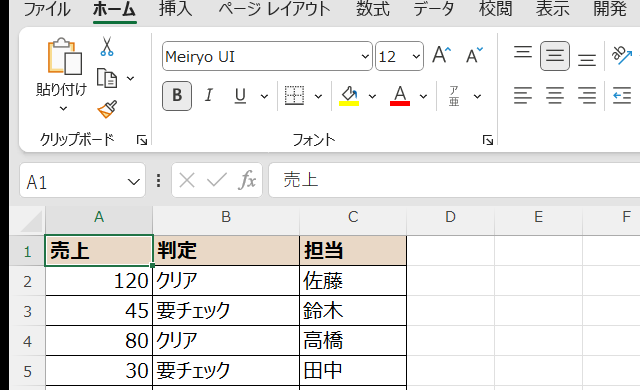Select column D header
640x390 pixels.
point(451,217)
